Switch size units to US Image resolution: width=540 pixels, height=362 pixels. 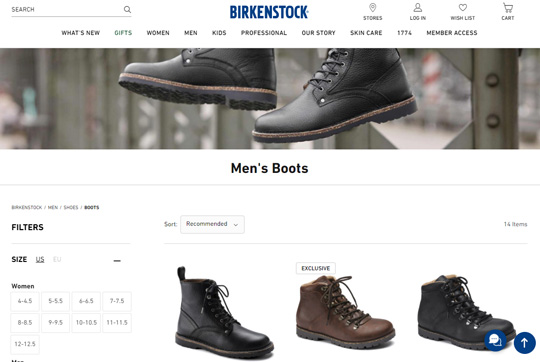pyautogui.click(x=40, y=259)
